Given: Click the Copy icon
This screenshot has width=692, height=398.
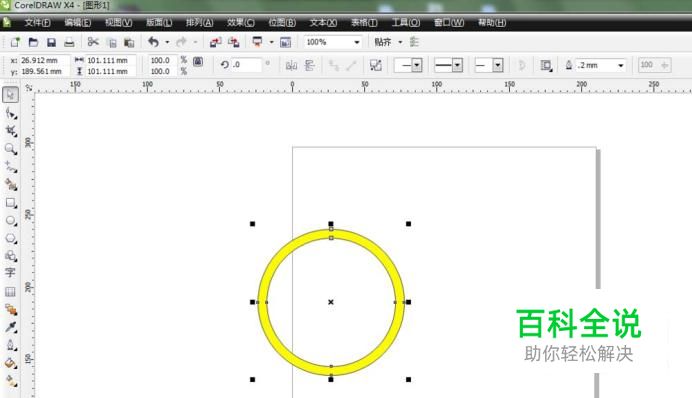Looking at the screenshot, I should (112, 42).
